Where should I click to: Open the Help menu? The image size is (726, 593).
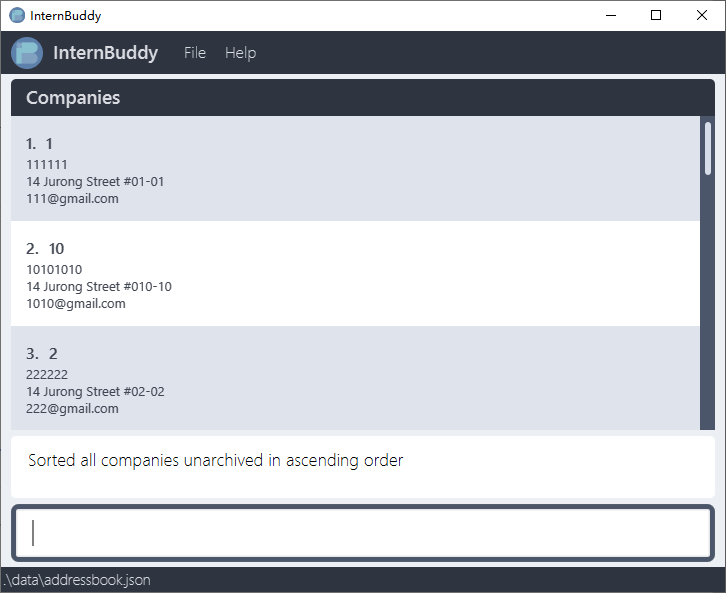[240, 53]
